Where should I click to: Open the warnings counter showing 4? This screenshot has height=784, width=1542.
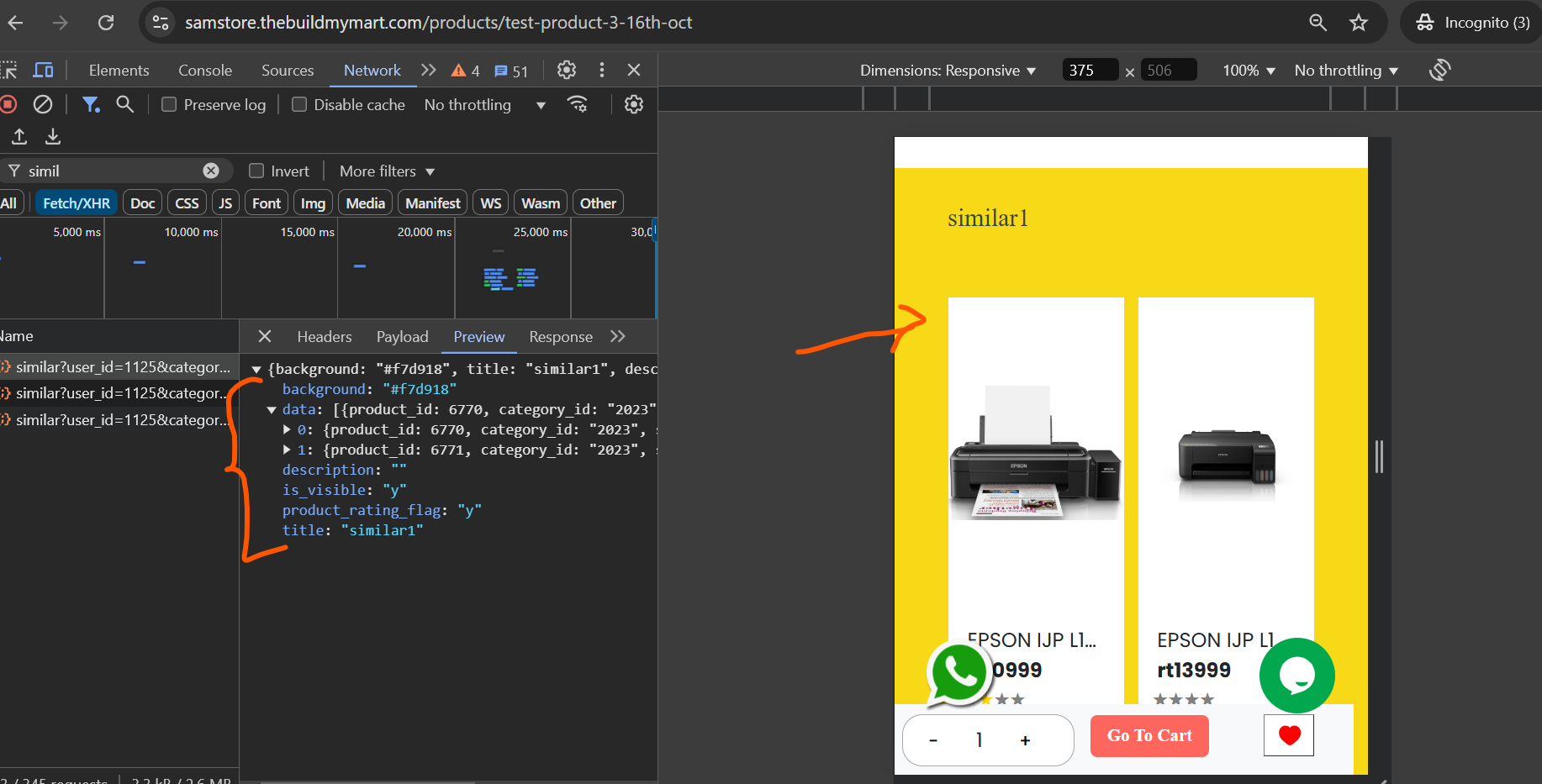(x=465, y=71)
